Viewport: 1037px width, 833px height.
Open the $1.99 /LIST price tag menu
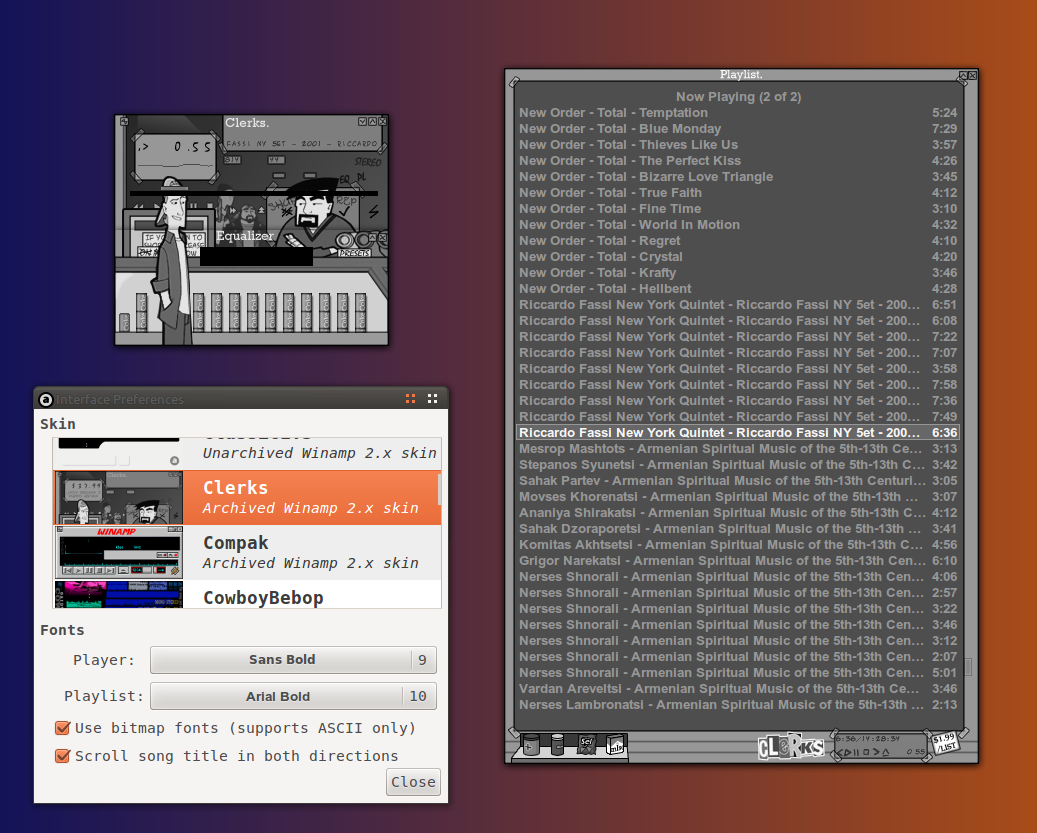944,743
